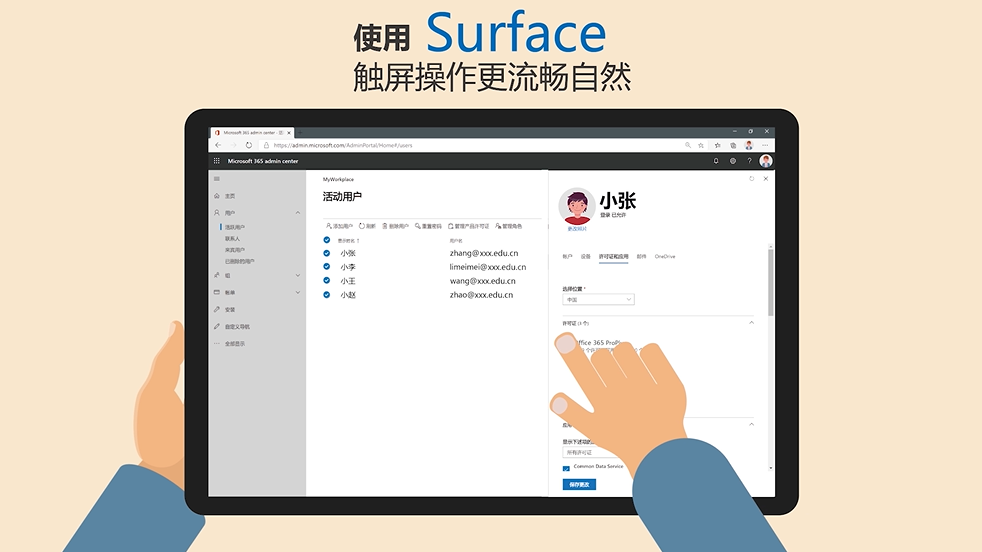
Task: Open 来宾用户 guest users in sidebar
Action: point(235,250)
